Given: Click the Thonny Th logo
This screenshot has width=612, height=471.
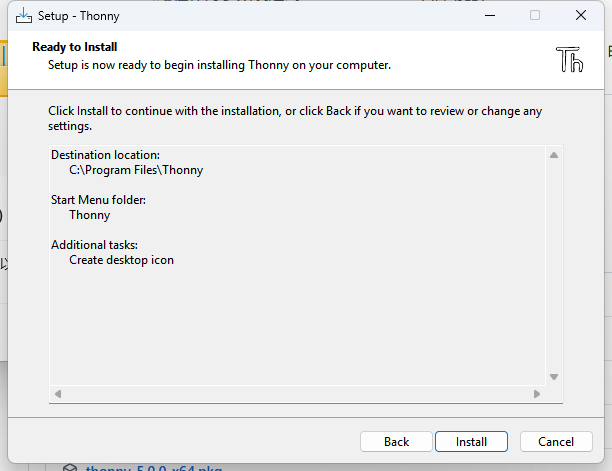Looking at the screenshot, I should pos(569,60).
